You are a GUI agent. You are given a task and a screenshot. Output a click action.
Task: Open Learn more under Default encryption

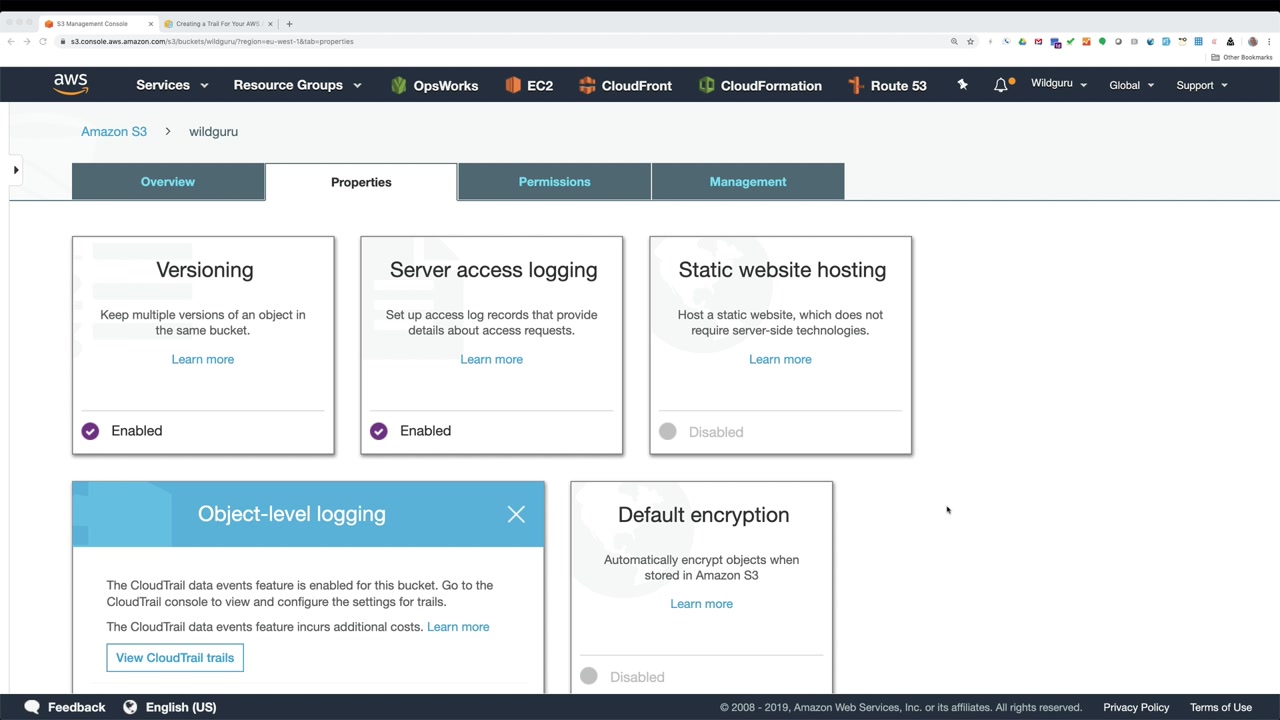[701, 604]
